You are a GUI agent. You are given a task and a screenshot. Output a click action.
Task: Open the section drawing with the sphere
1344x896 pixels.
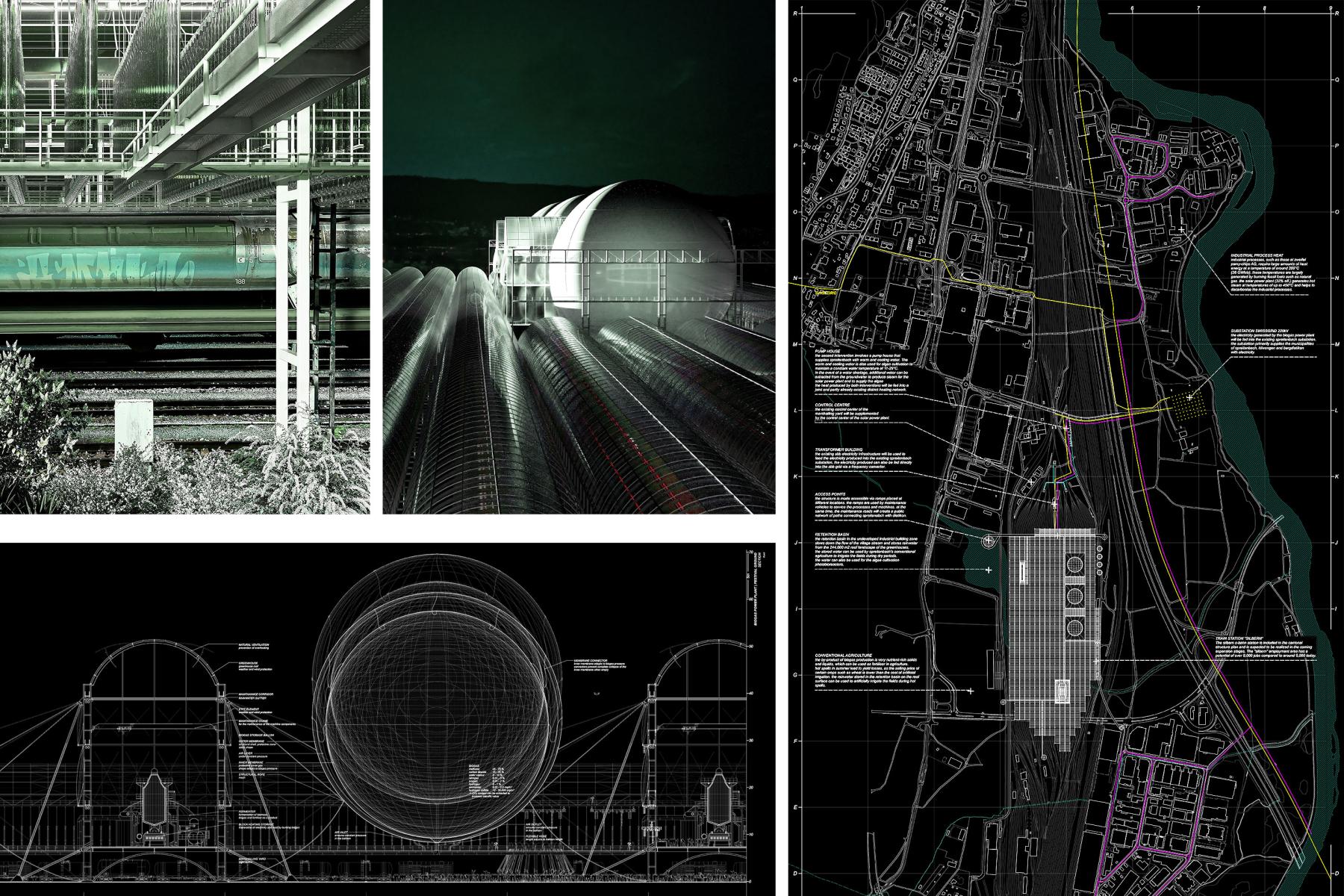(x=388, y=720)
